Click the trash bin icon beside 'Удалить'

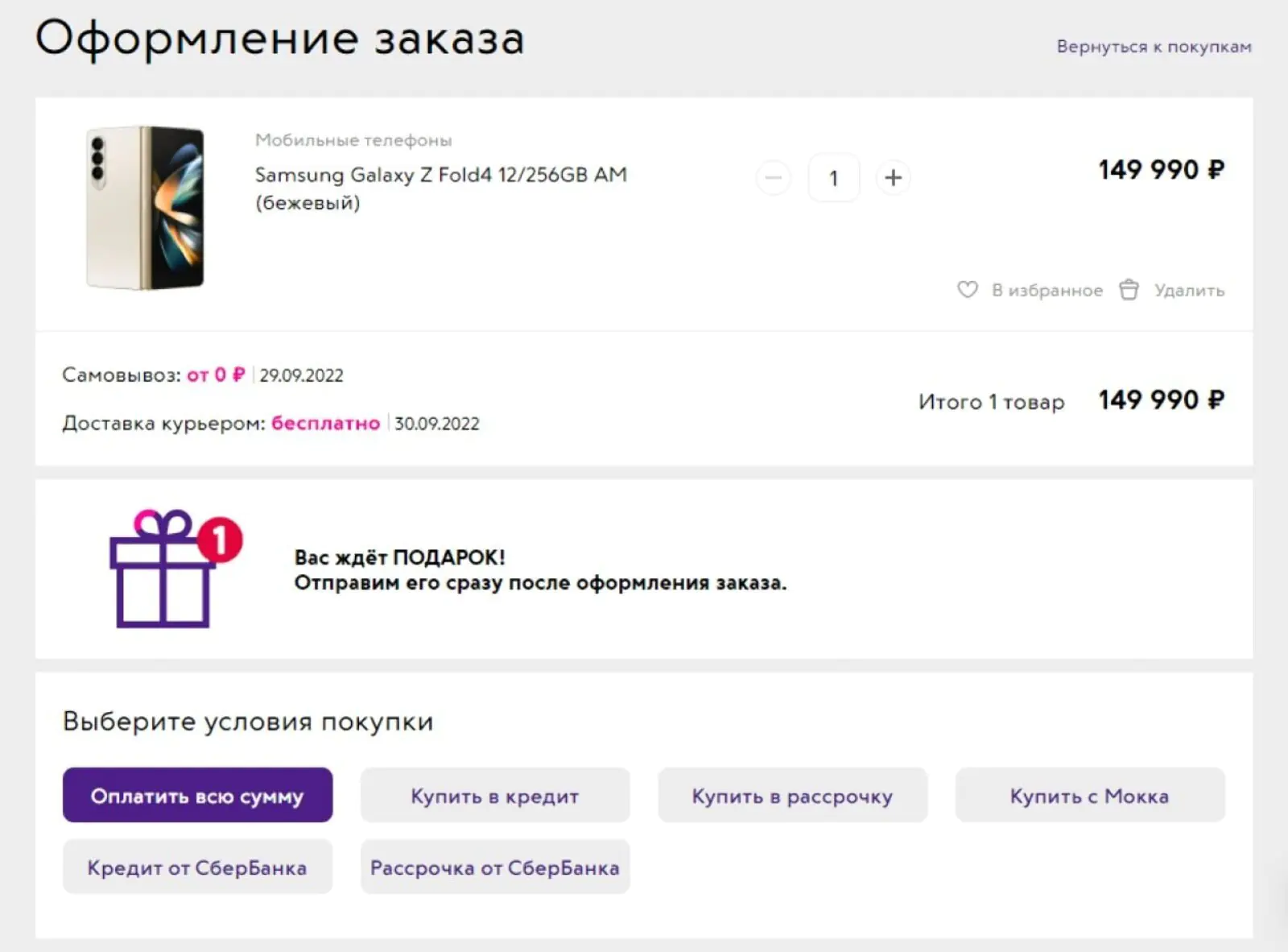[1129, 290]
